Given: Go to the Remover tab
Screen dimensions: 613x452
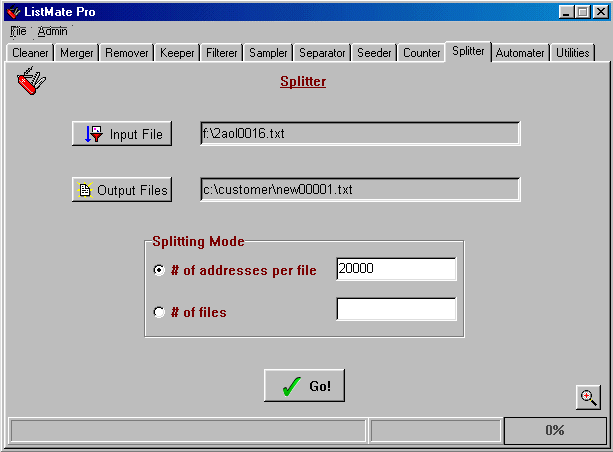Looking at the screenshot, I should pos(127,53).
